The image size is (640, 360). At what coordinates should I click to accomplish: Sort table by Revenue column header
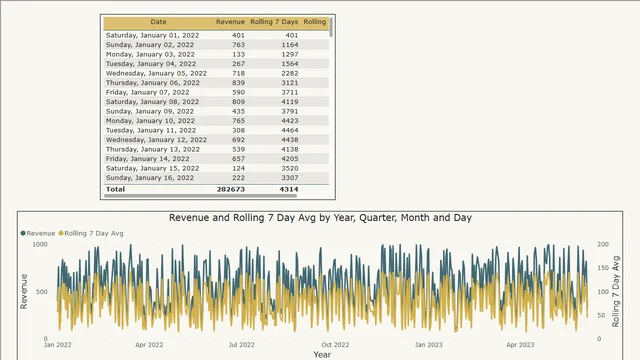[x=230, y=22]
